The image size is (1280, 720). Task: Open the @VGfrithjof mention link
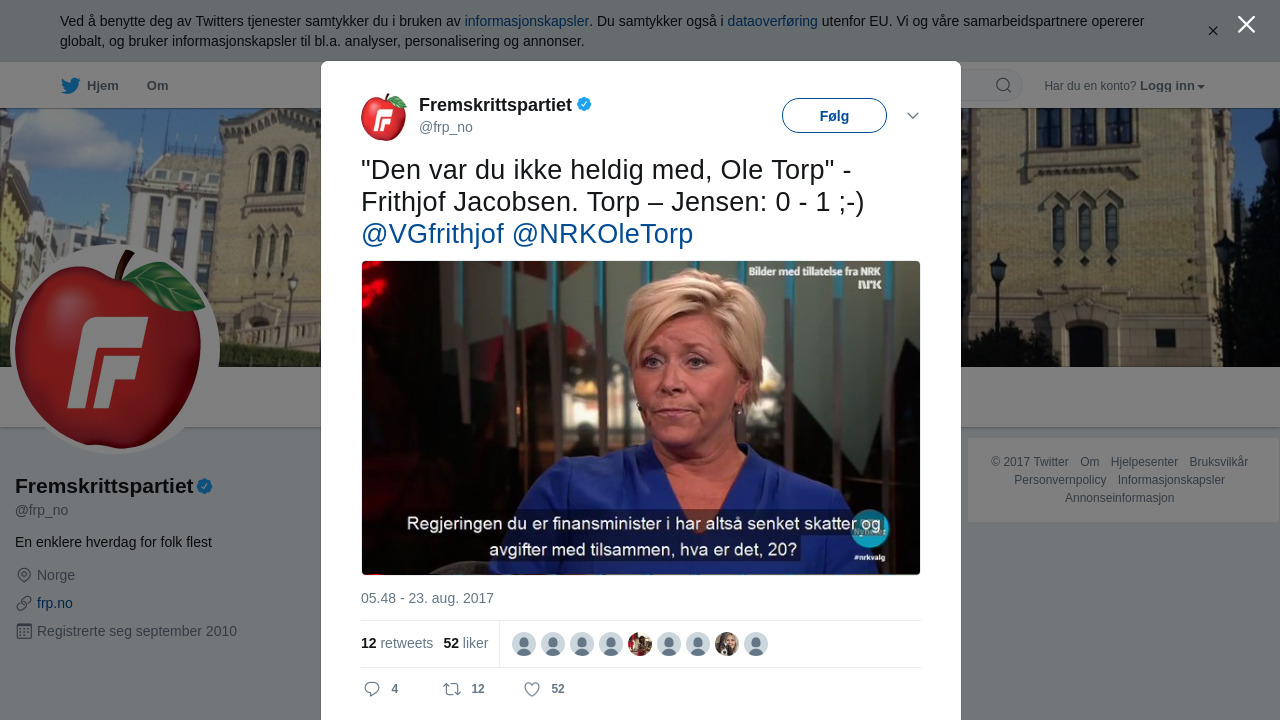click(432, 234)
